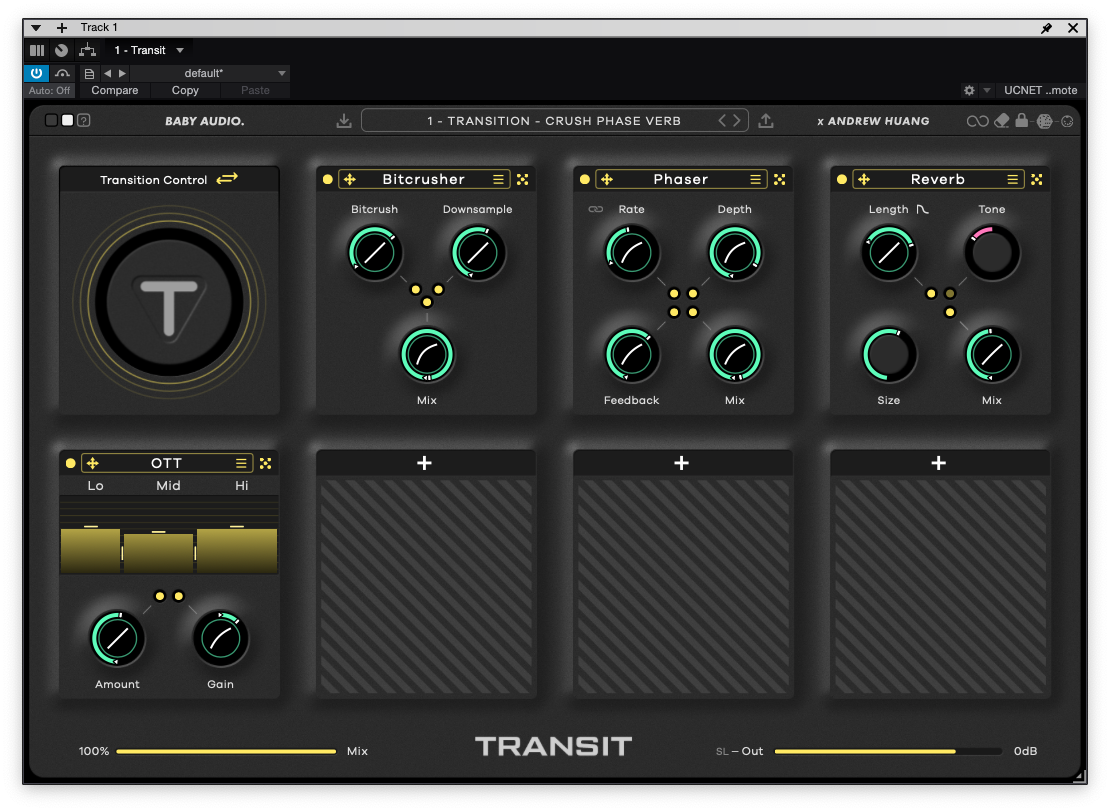Click the padlock icon in plugin header
The image size is (1110, 811).
click(1021, 120)
